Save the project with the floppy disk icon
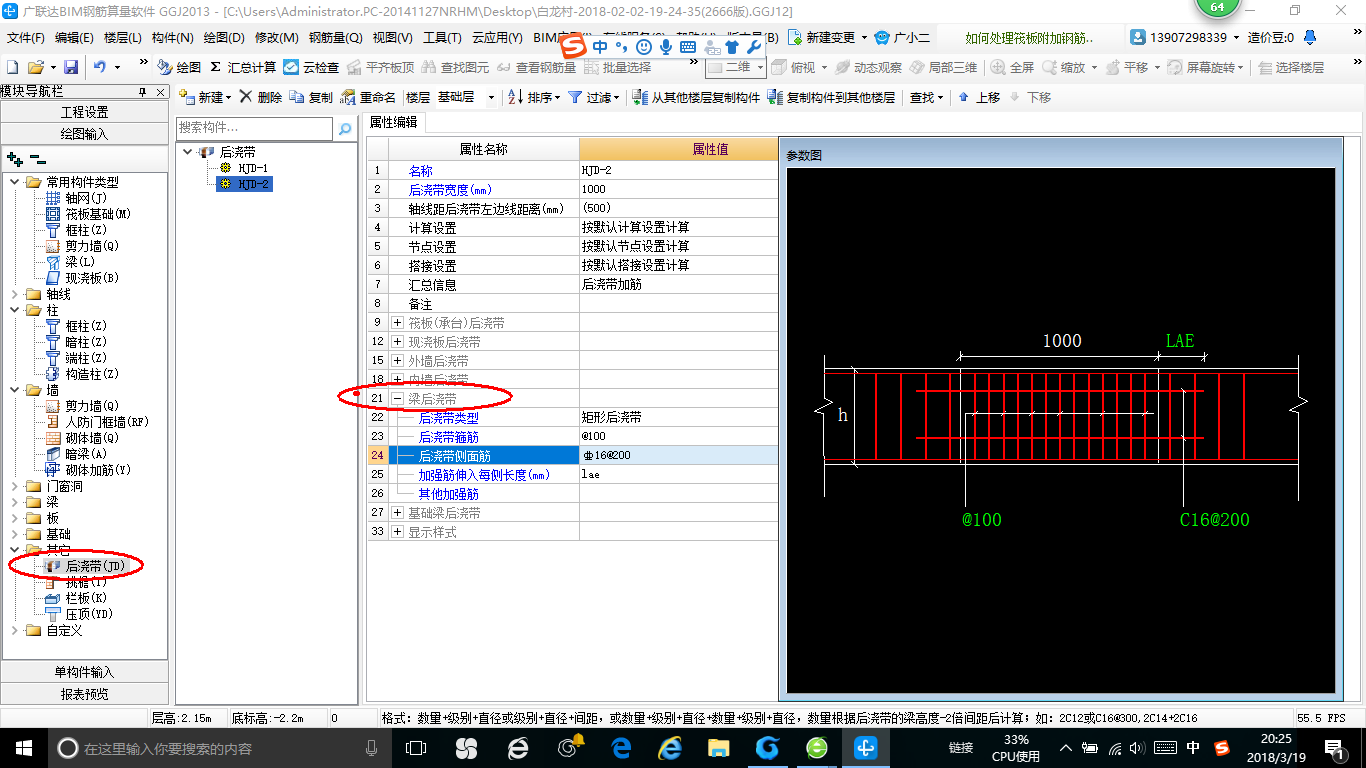 71,67
